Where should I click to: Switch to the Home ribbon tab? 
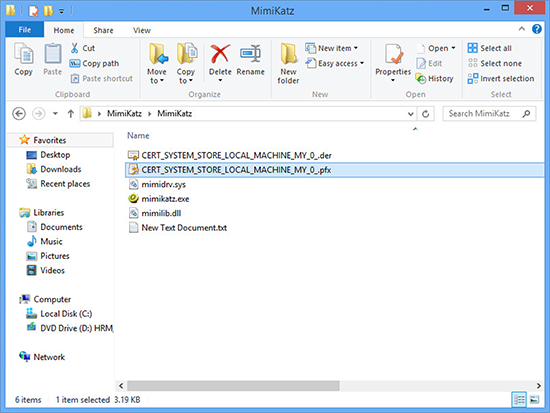tap(64, 31)
